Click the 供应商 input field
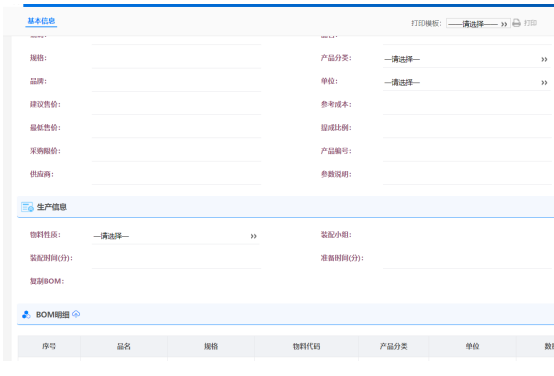The width and height of the screenshot is (554, 376). pyautogui.click(x=176, y=176)
